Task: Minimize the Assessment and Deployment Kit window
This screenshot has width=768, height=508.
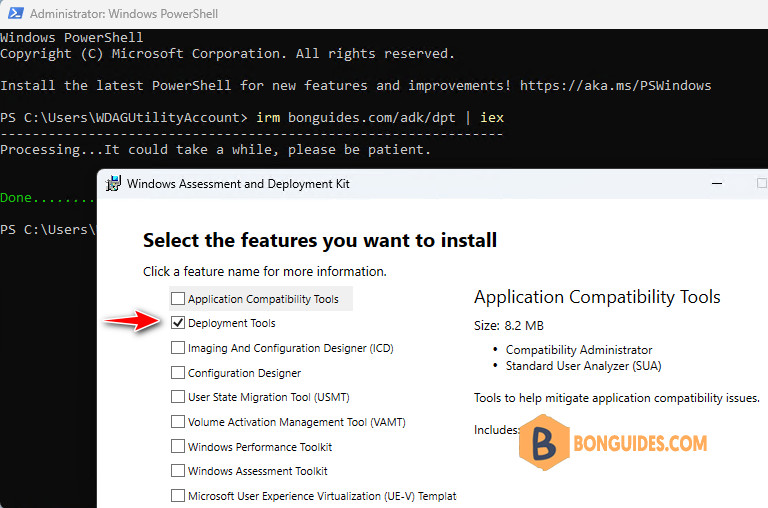Action: click(x=717, y=184)
